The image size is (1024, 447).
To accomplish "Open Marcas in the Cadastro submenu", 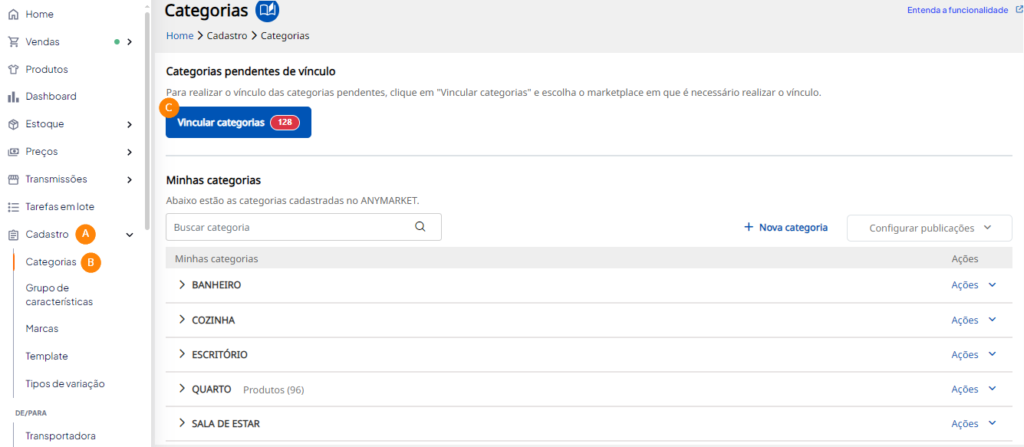I will point(42,329).
